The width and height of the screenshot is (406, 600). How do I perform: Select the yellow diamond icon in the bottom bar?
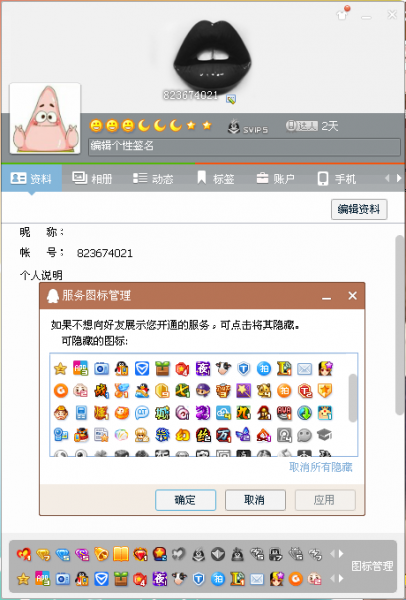pyautogui.click(x=43, y=554)
